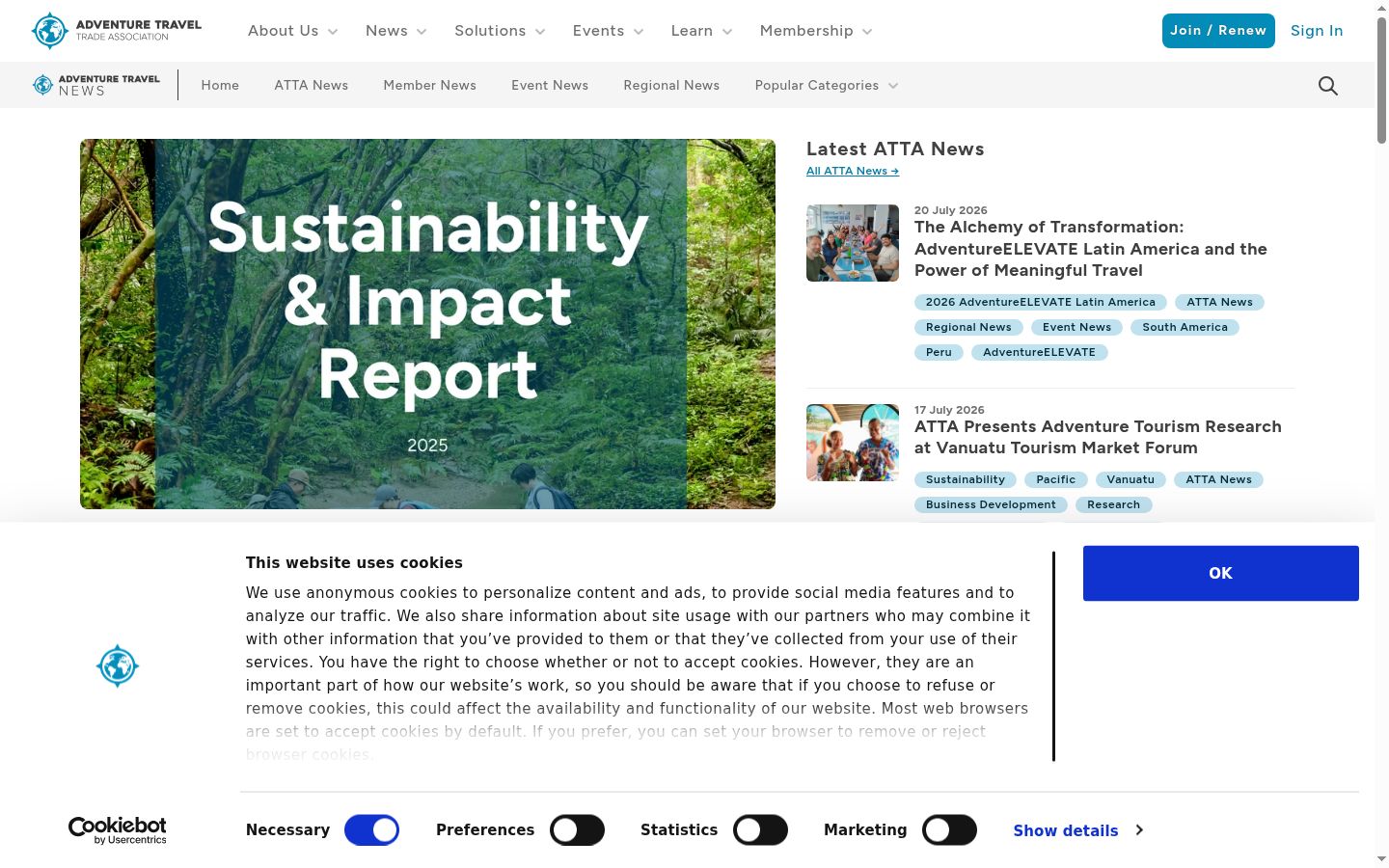Expand the News dropdown in top navigation
This screenshot has height=868, width=1389.
(396, 31)
